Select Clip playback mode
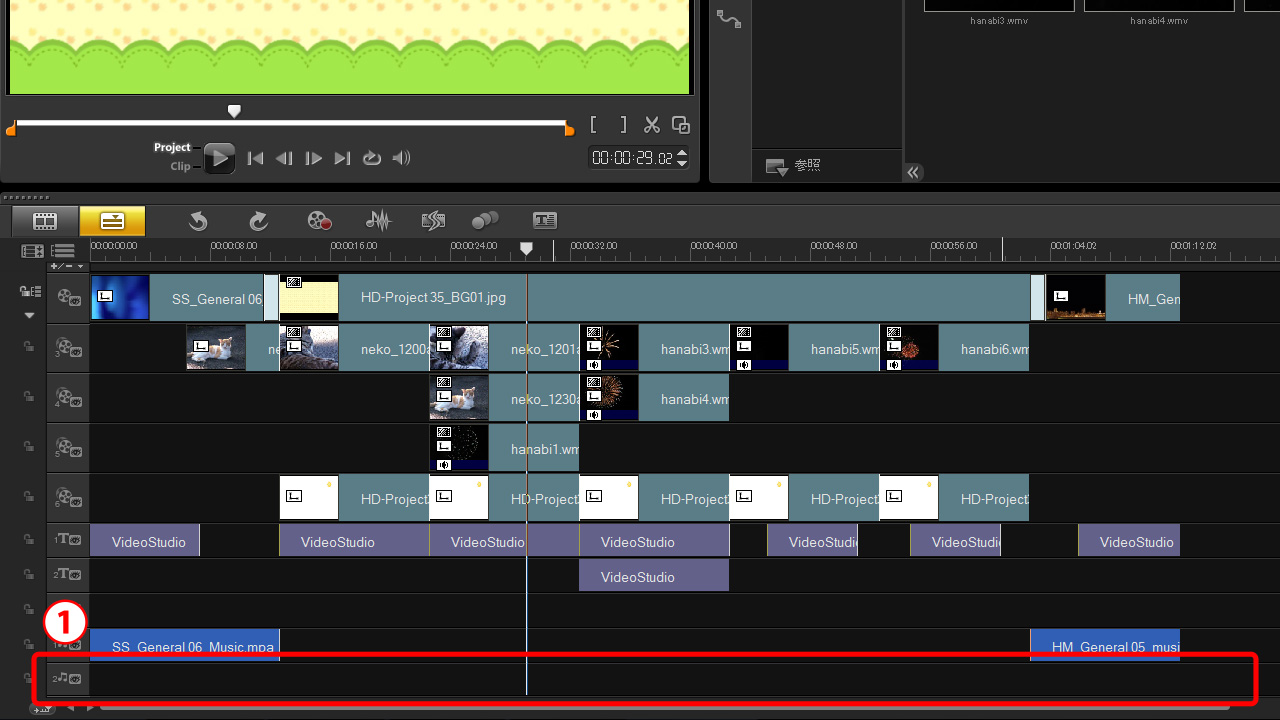Screen dimensions: 1280x720 [180, 167]
